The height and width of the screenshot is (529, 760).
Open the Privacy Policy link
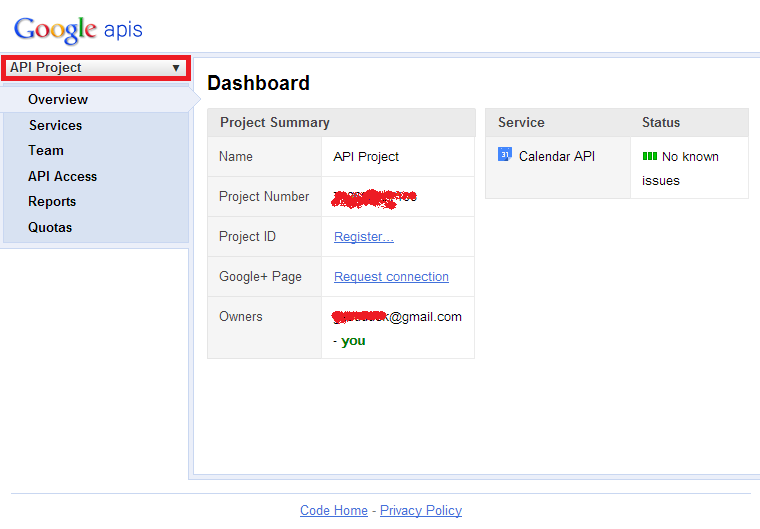pyautogui.click(x=421, y=510)
